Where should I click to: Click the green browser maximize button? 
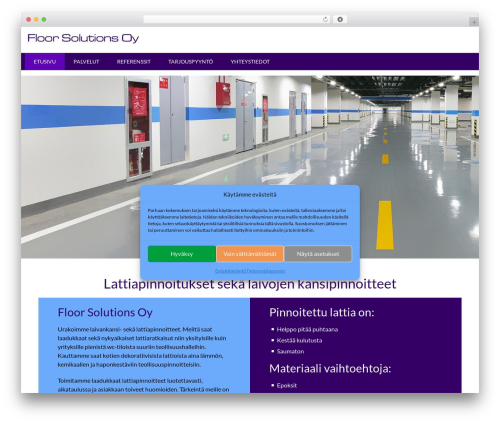point(44,20)
